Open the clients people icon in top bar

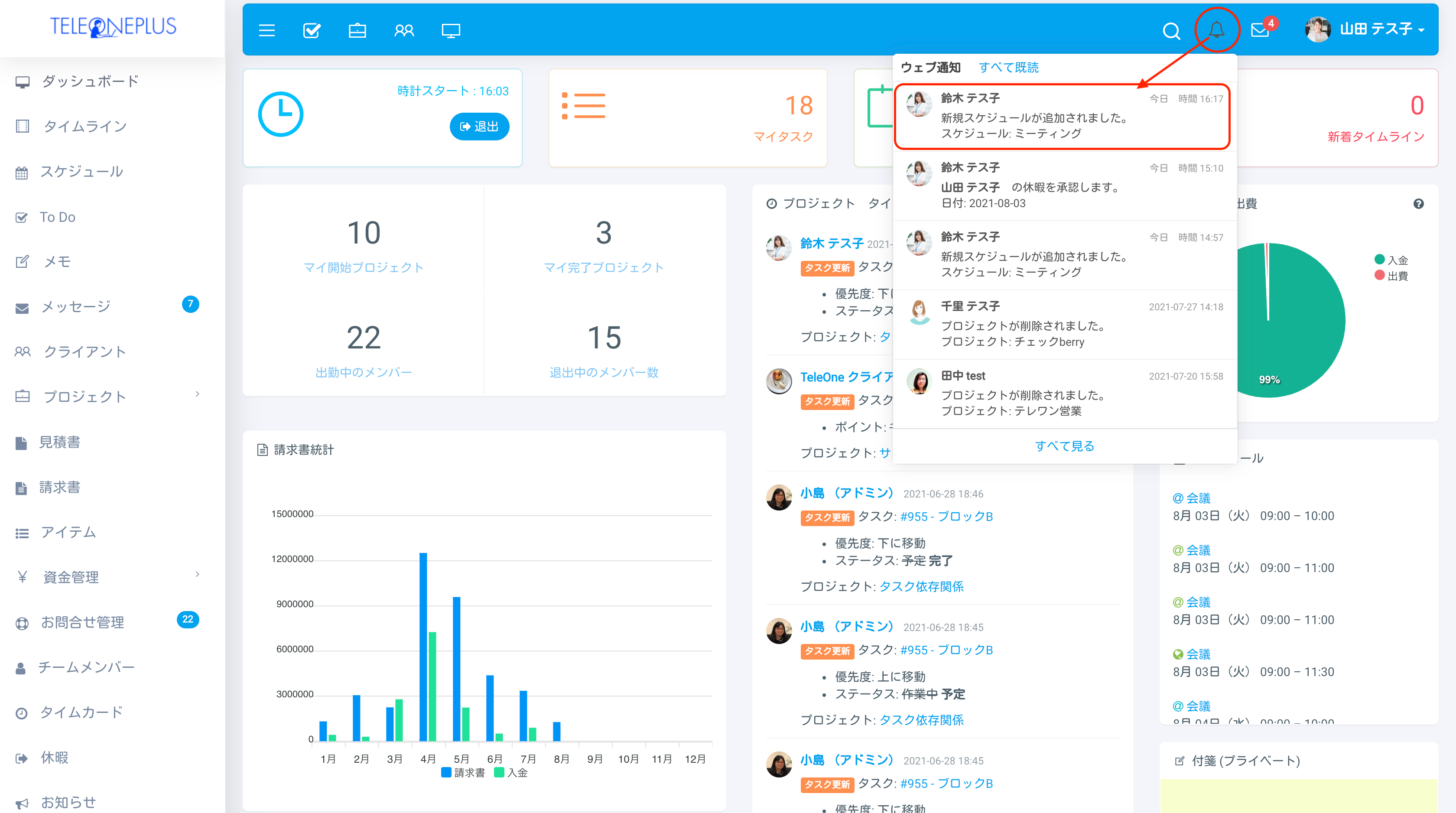pos(403,30)
